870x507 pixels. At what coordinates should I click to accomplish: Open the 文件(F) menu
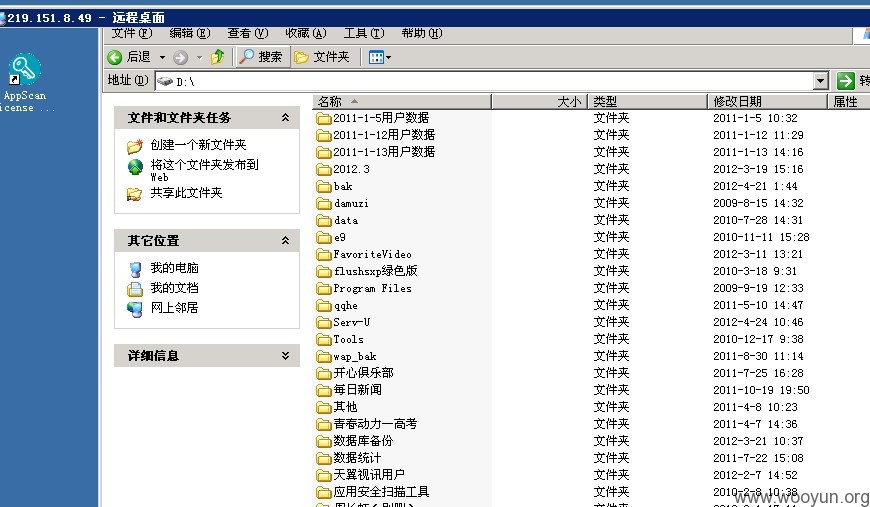click(131, 33)
